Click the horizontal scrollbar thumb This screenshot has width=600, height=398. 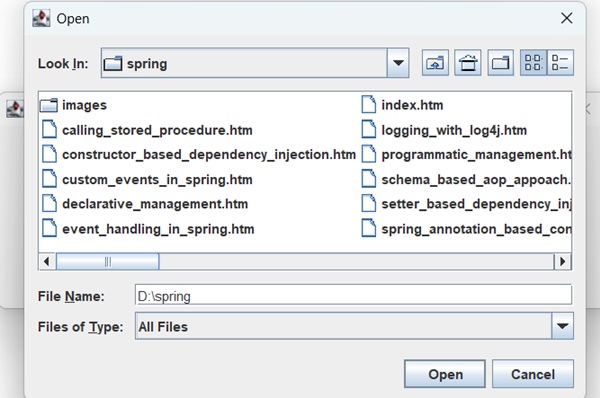coord(108,261)
